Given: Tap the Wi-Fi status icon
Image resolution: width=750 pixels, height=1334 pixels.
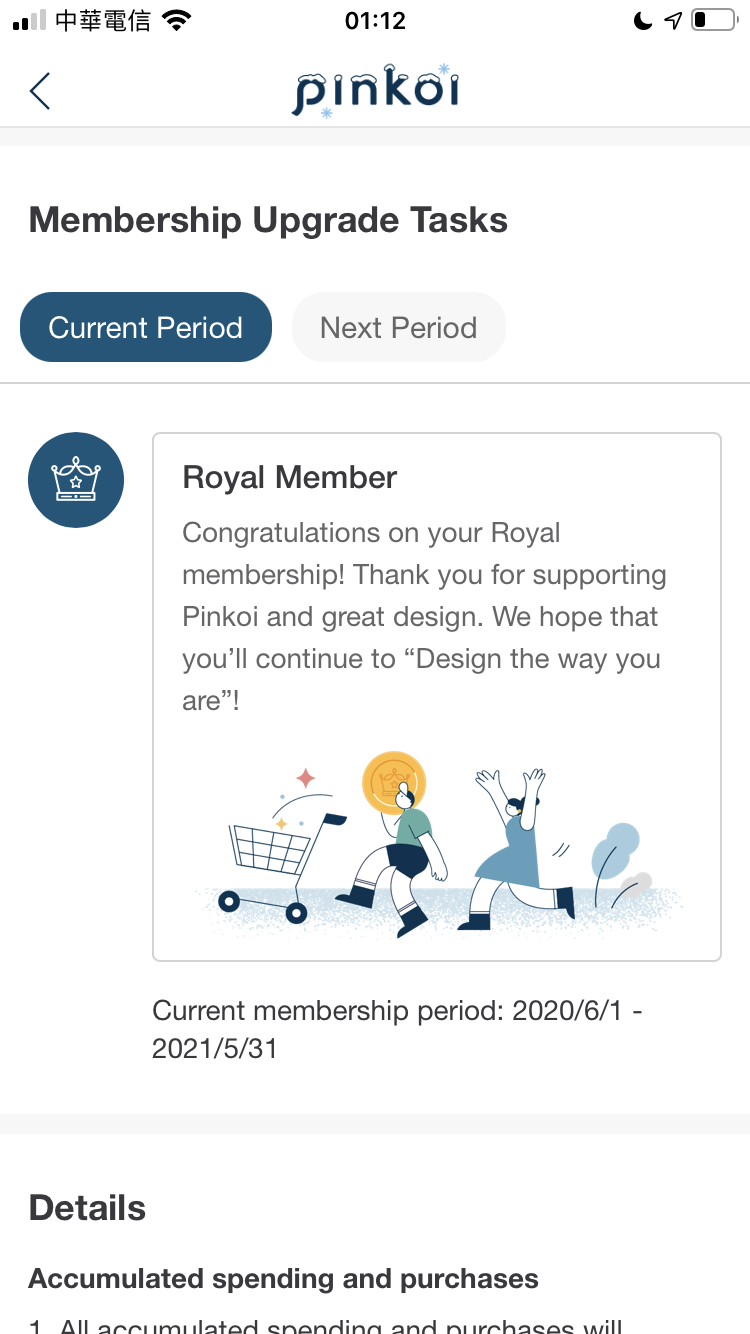Looking at the screenshot, I should [x=176, y=21].
